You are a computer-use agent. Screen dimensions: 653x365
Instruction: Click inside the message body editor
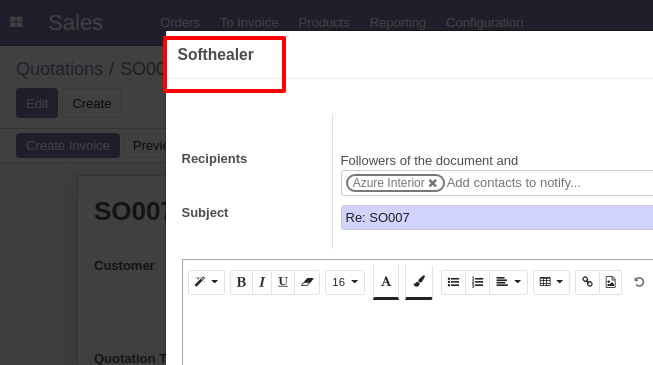tap(418, 333)
